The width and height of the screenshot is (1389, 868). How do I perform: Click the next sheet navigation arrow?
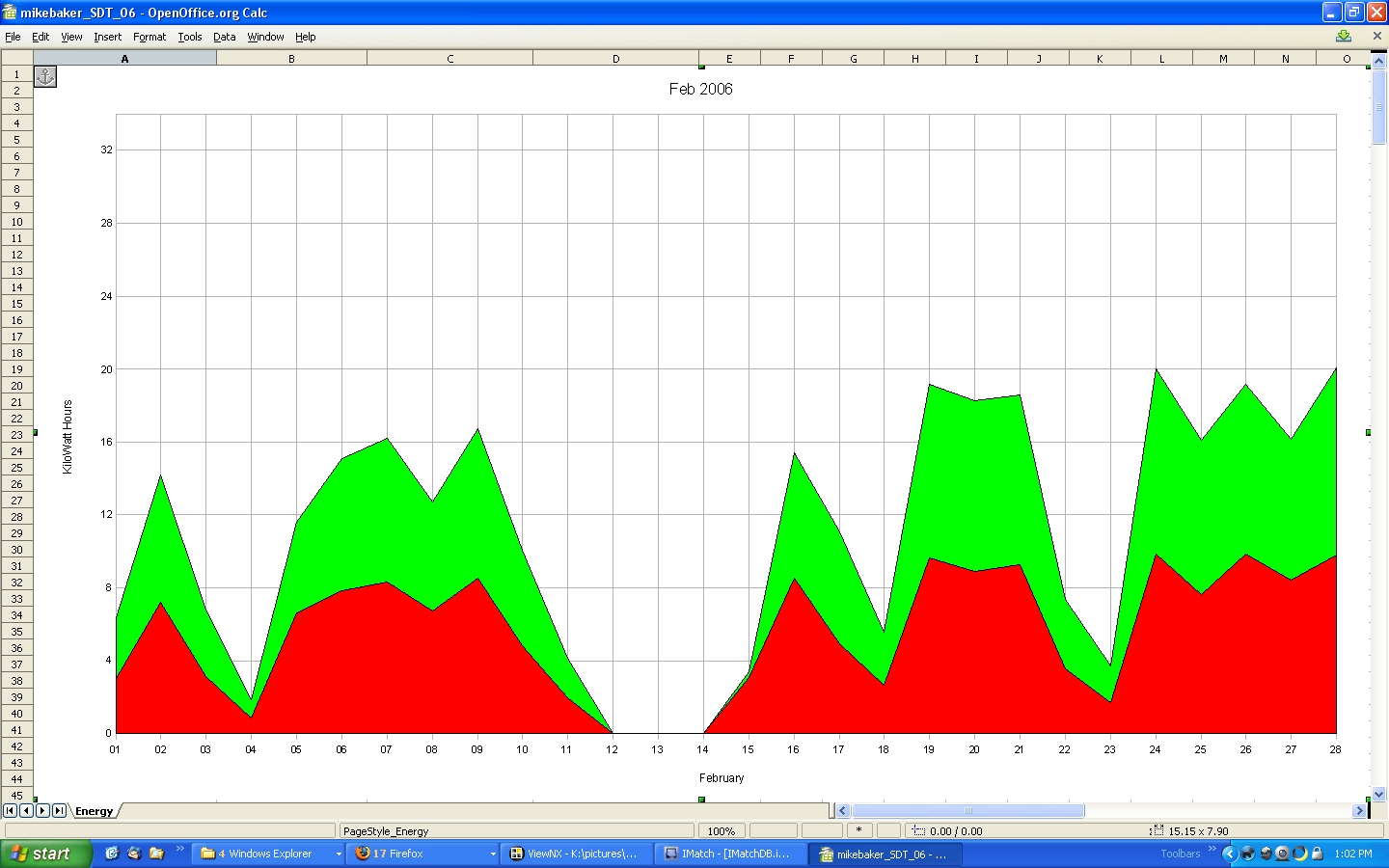42,811
